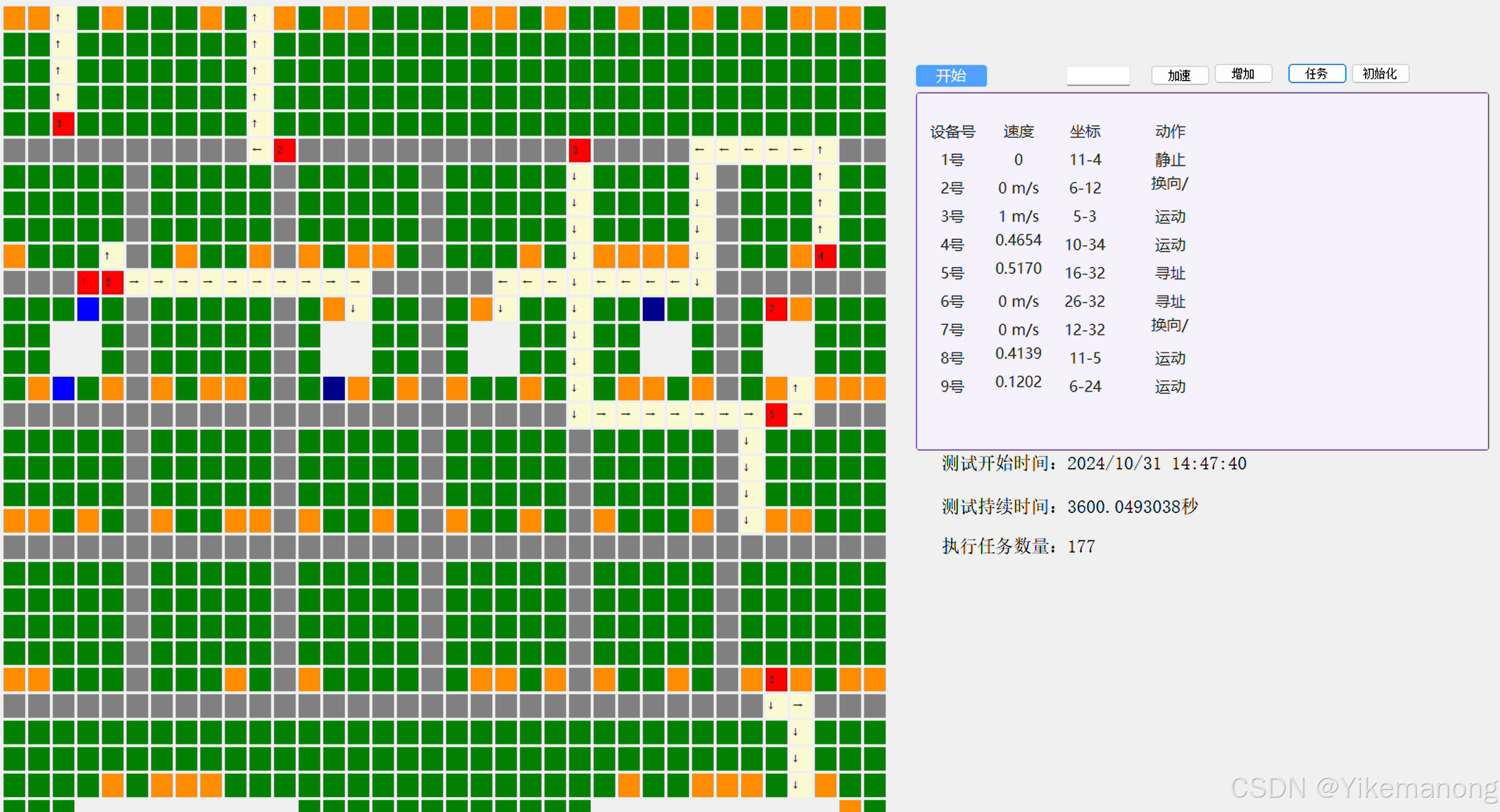The image size is (1500, 812).
Task: Select red vehicle number 1 on grid
Action: click(x=88, y=282)
